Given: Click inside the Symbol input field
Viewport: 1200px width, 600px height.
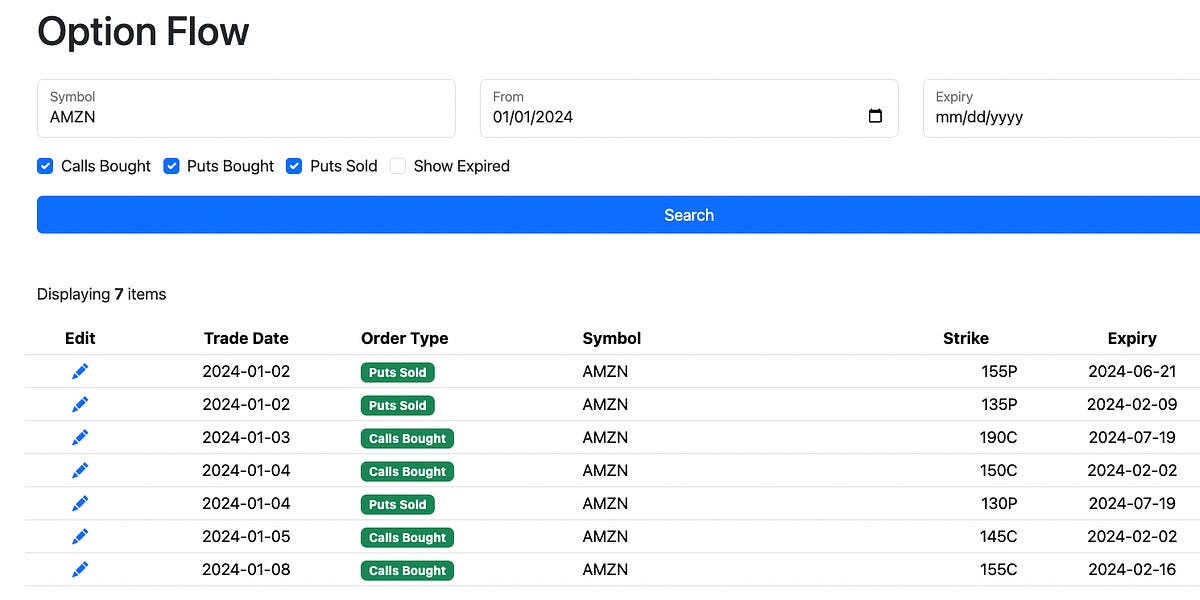Looking at the screenshot, I should tap(246, 116).
